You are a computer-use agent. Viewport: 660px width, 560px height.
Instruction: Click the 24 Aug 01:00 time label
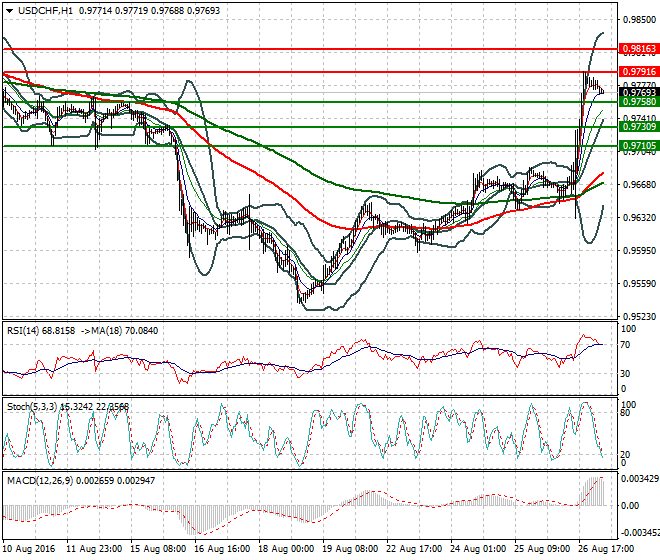point(478,549)
